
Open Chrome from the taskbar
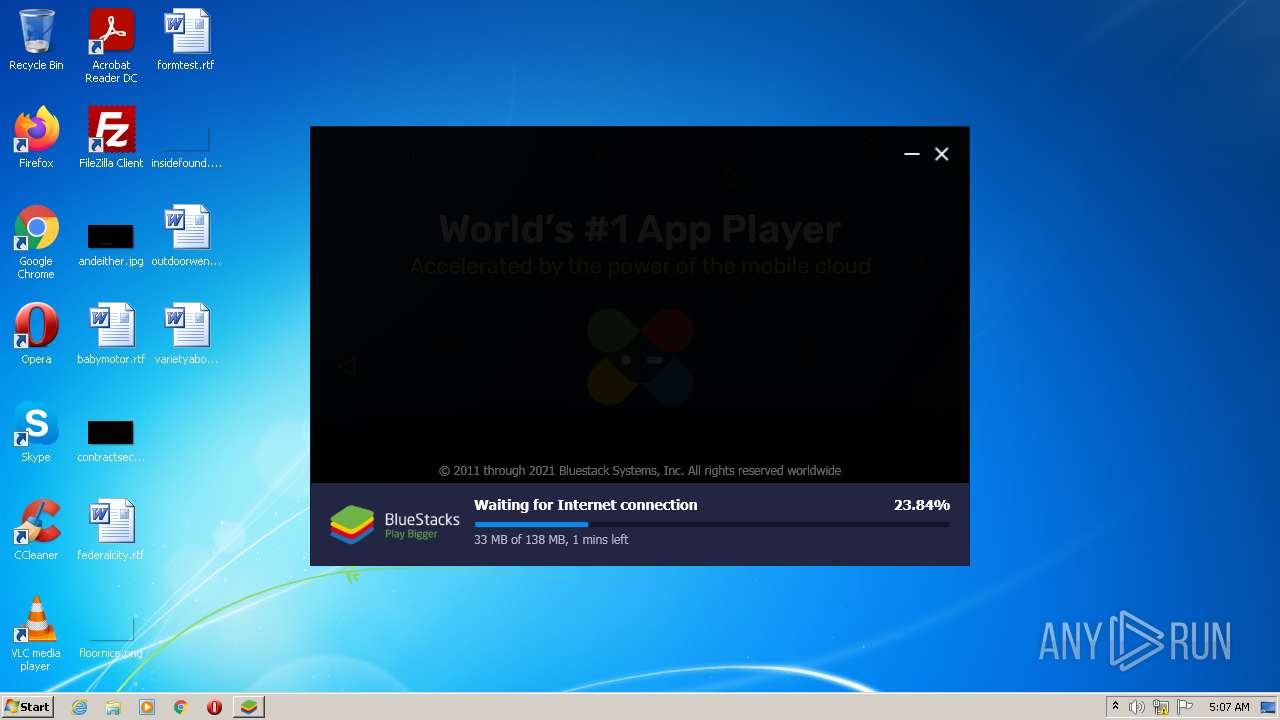(x=181, y=707)
